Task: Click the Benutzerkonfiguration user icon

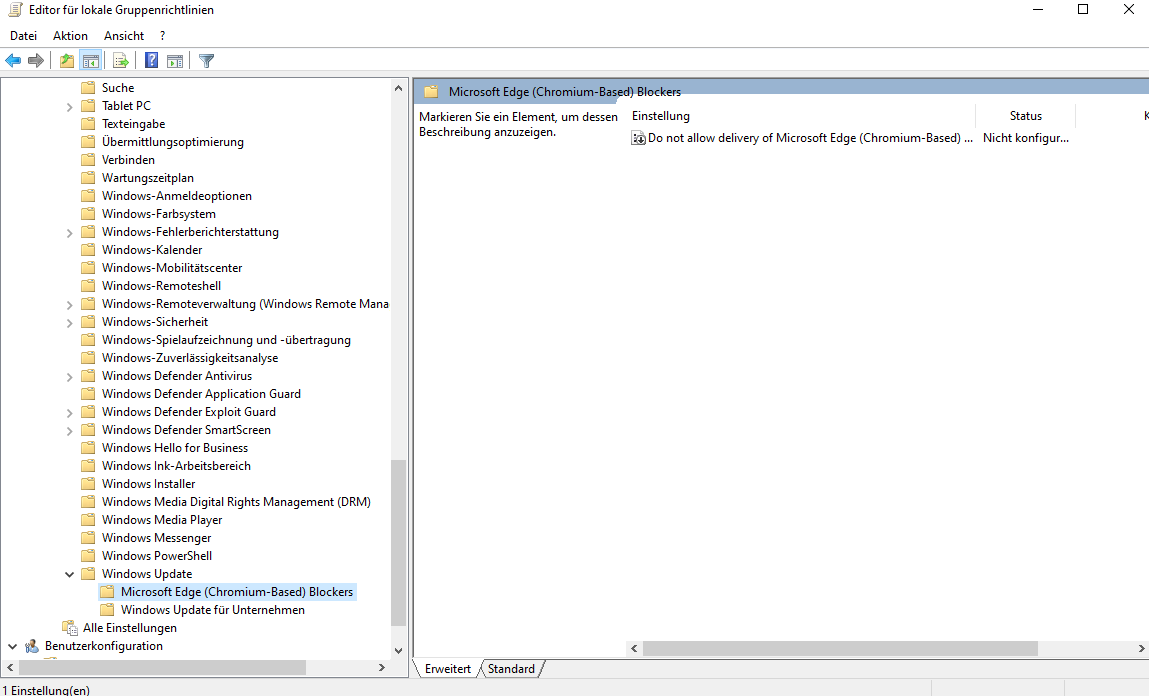Action: (x=32, y=646)
